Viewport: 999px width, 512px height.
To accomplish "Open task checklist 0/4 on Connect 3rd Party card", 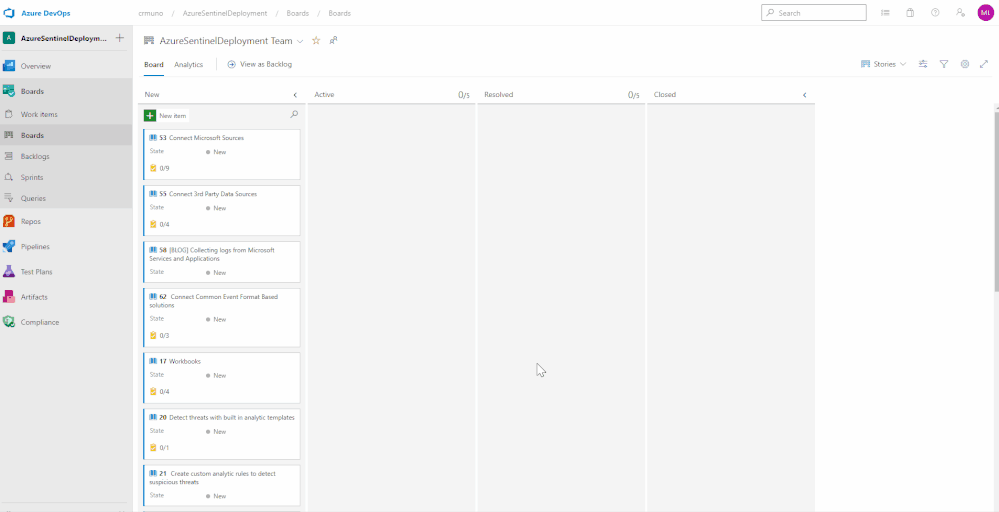I will click(x=159, y=224).
